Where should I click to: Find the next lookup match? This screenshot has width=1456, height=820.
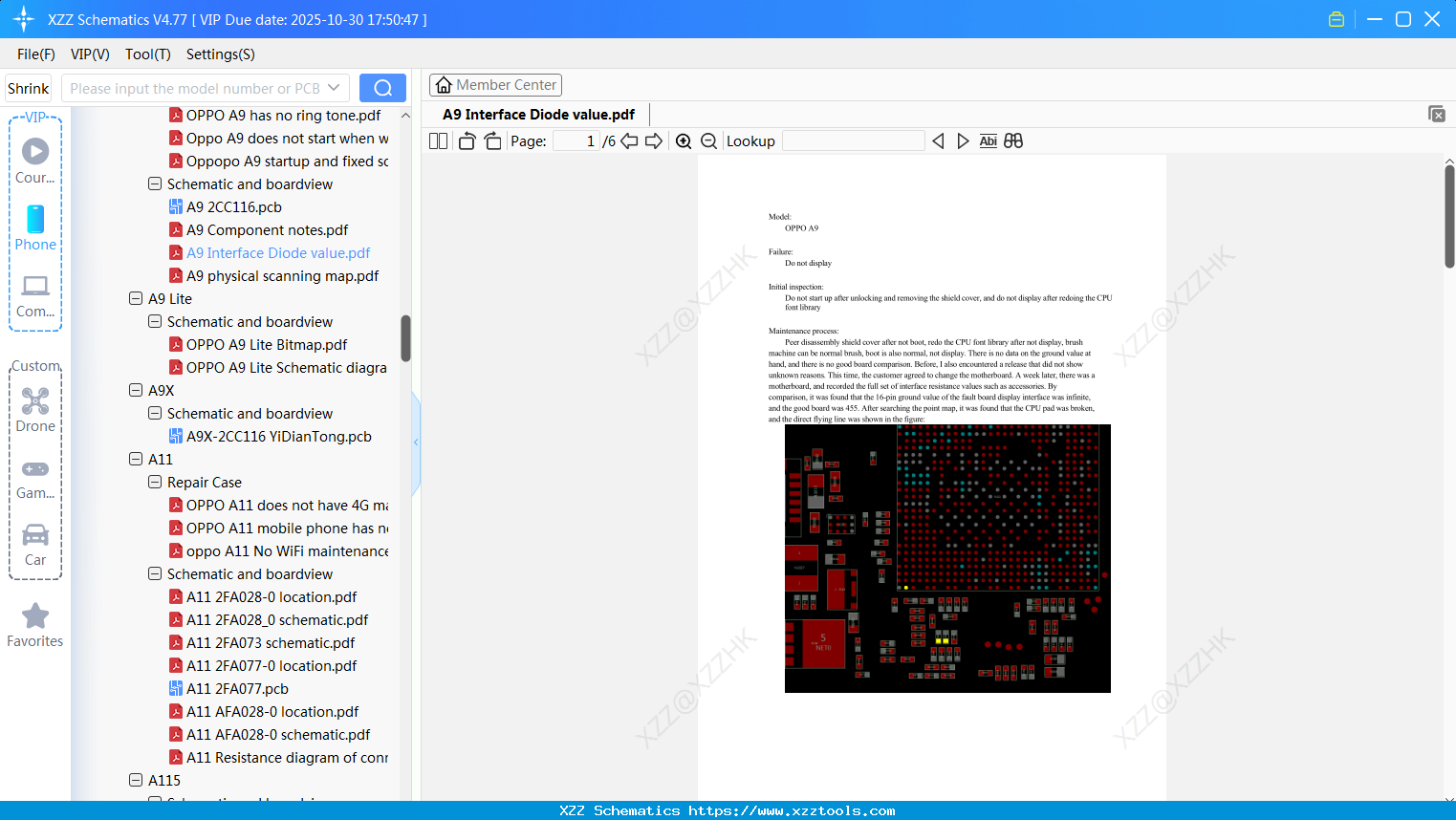[963, 141]
